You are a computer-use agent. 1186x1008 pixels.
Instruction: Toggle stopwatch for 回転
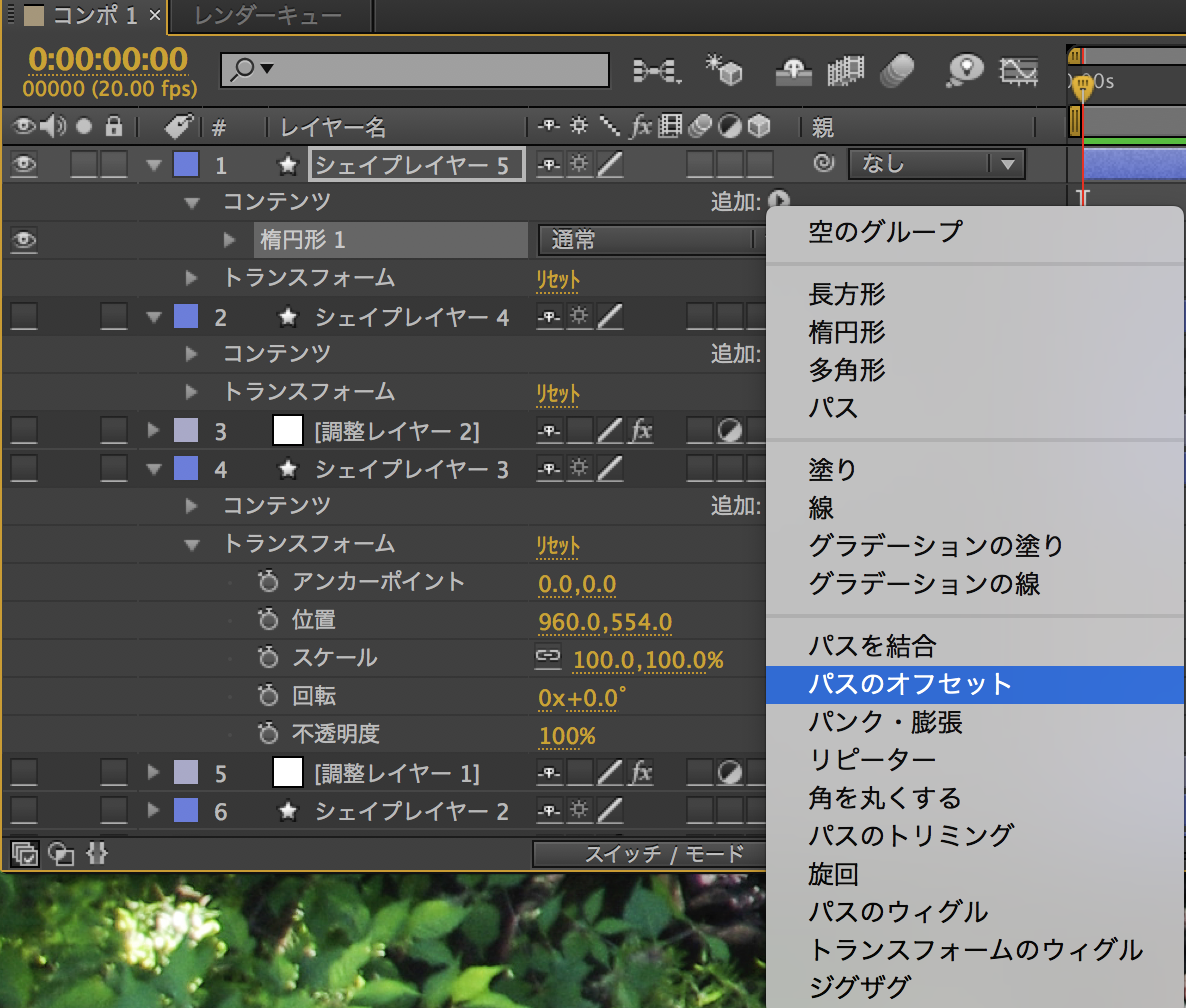[268, 696]
